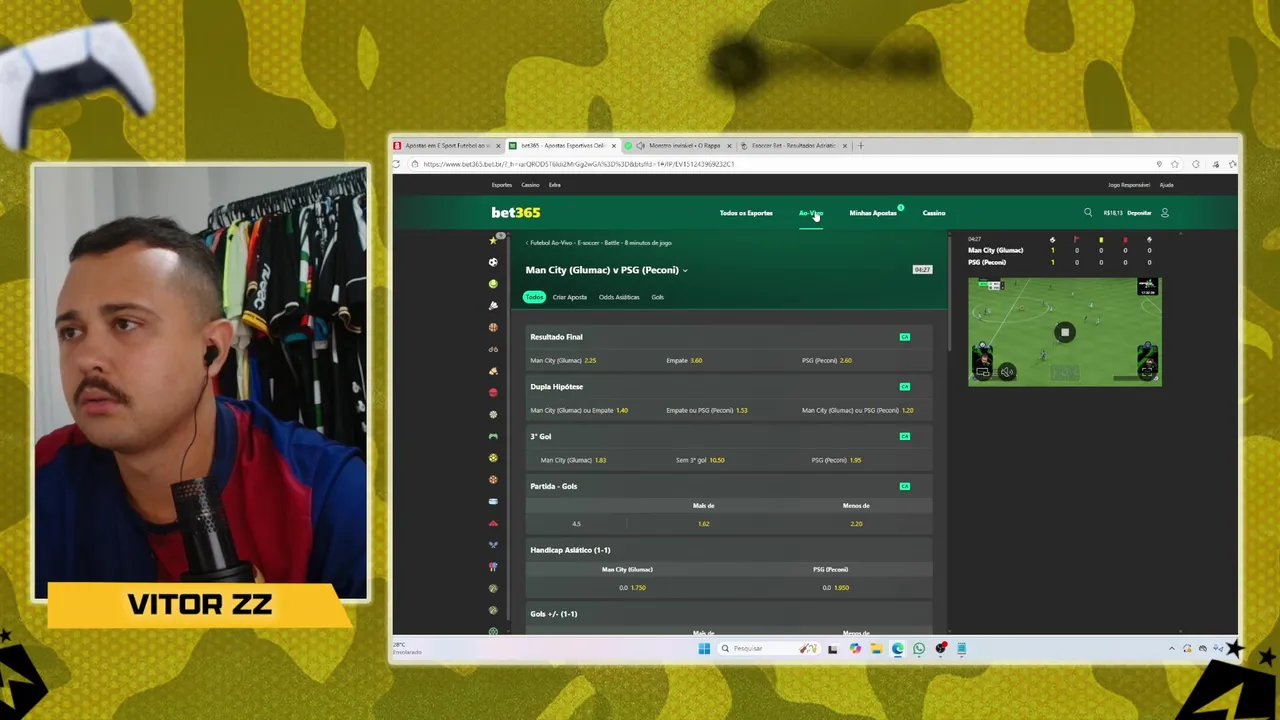Screen dimensions: 1280x720
Task: Stop the live match stream
Action: [x=1064, y=332]
